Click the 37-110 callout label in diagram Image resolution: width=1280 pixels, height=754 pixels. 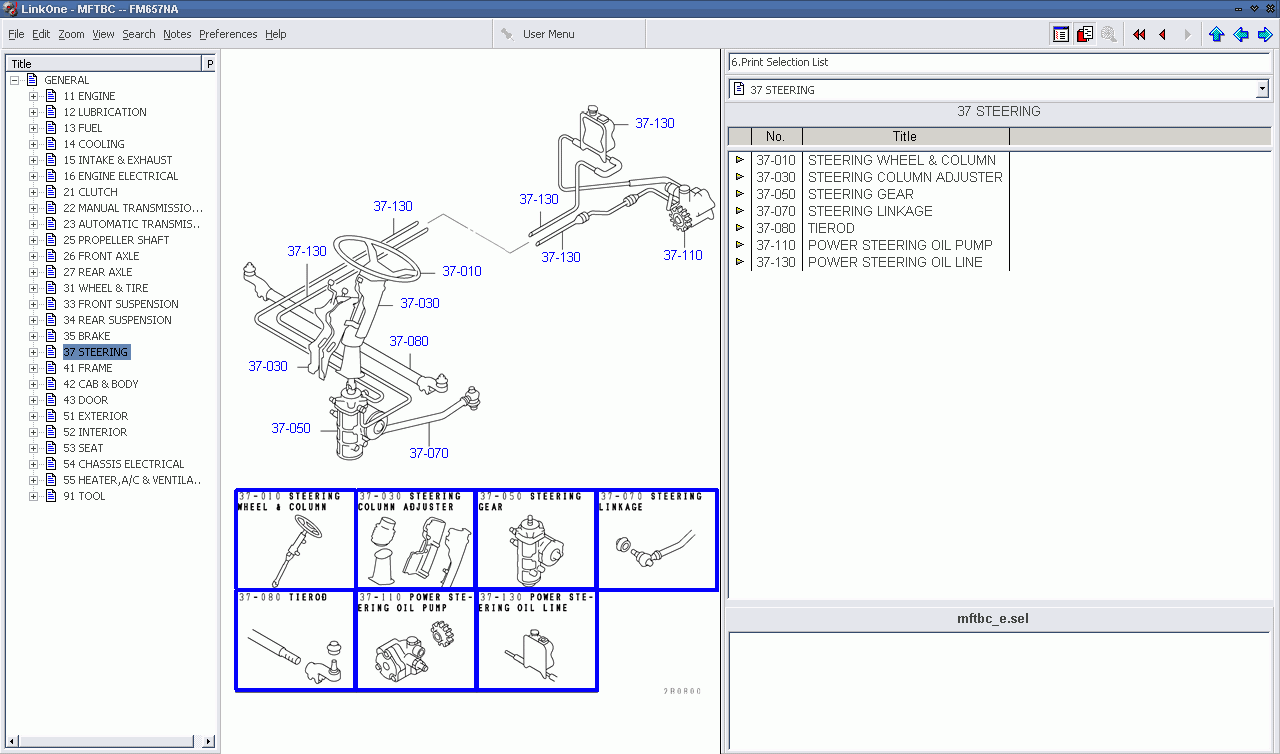tap(683, 255)
